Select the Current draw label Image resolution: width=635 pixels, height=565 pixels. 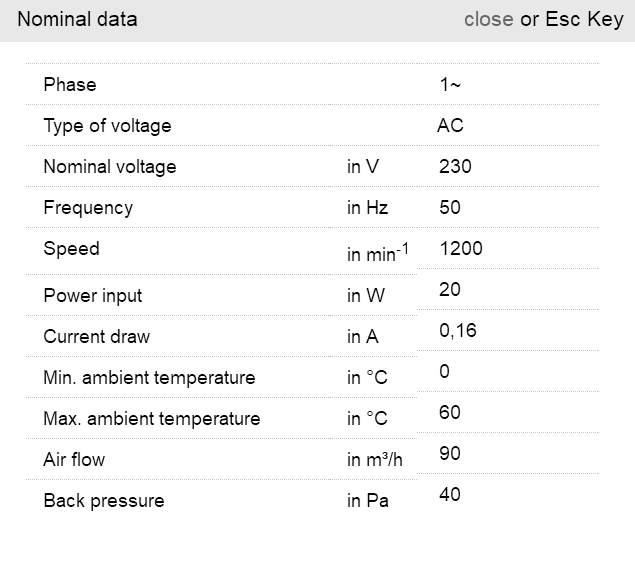pos(96,337)
